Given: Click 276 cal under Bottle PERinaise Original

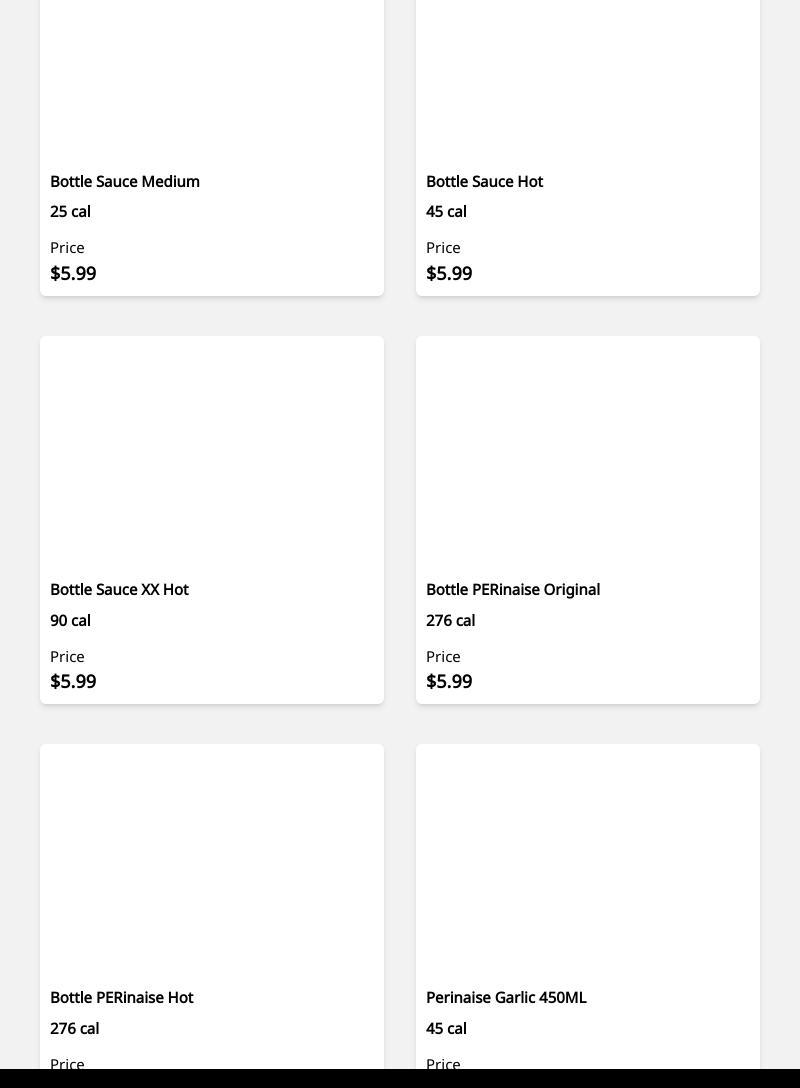Looking at the screenshot, I should click(x=450, y=620).
